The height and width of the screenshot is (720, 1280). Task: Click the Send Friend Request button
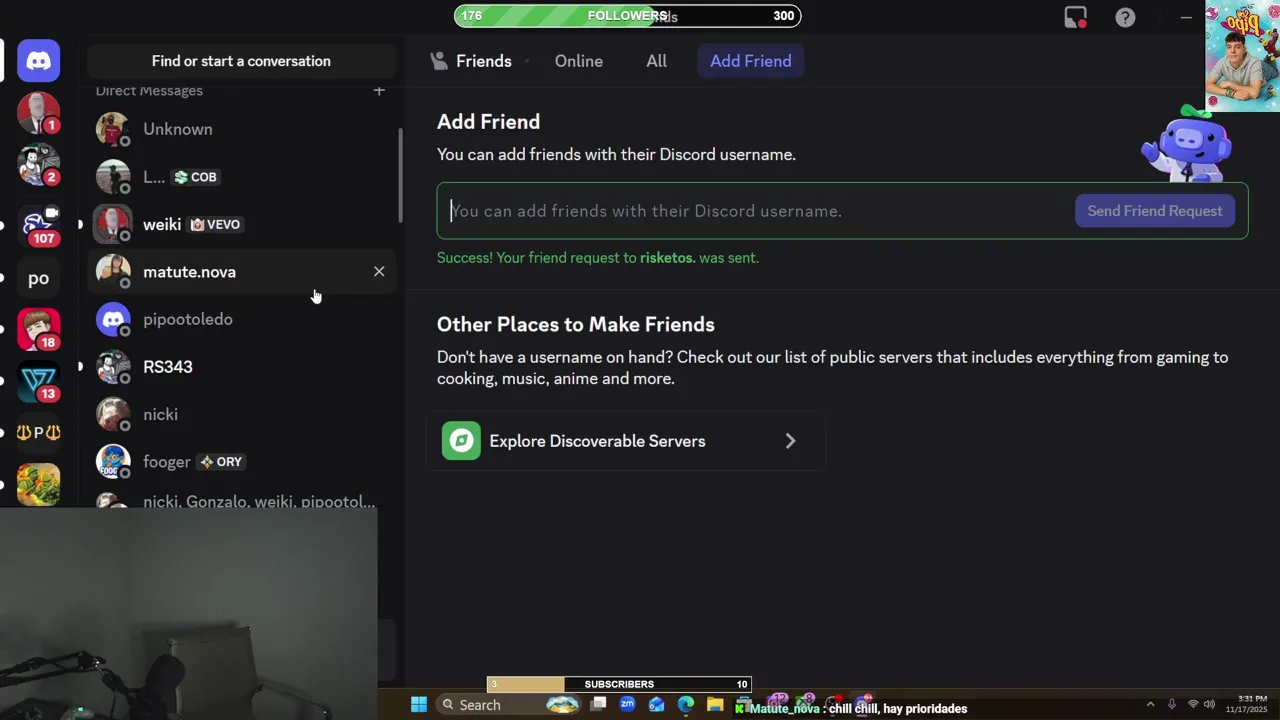(x=1154, y=211)
